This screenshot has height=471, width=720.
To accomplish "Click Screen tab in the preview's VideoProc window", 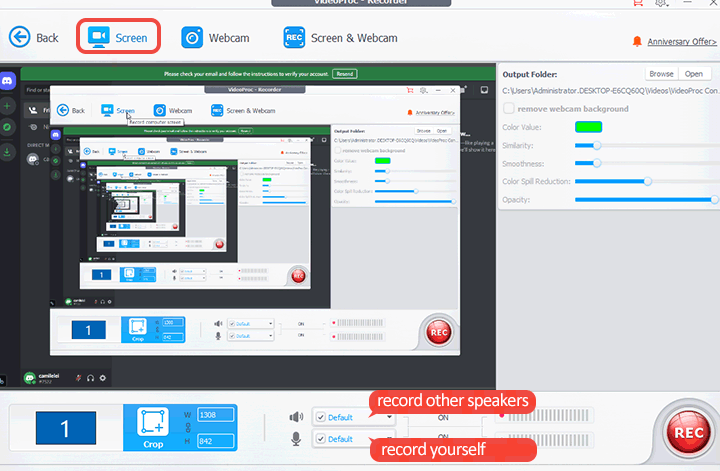I will coord(118,110).
